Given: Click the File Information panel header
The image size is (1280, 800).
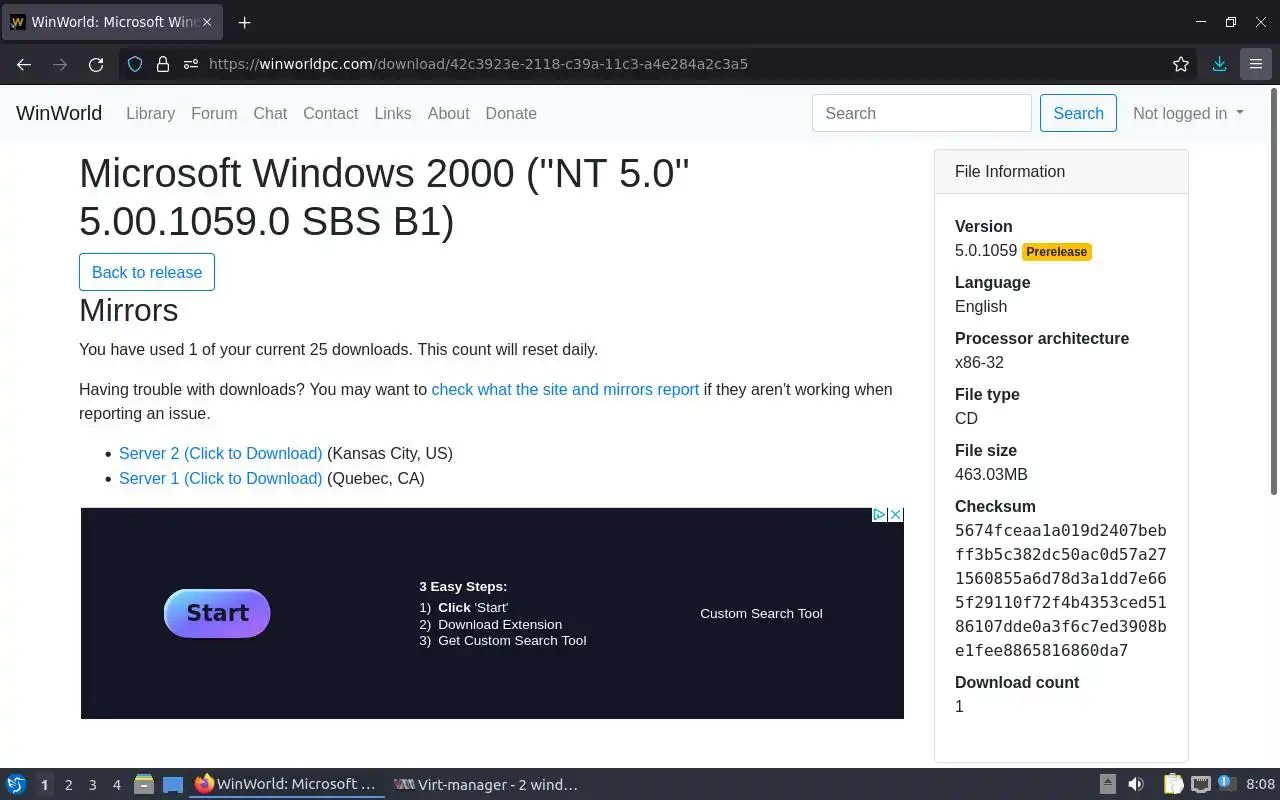Looking at the screenshot, I should (x=1061, y=171).
